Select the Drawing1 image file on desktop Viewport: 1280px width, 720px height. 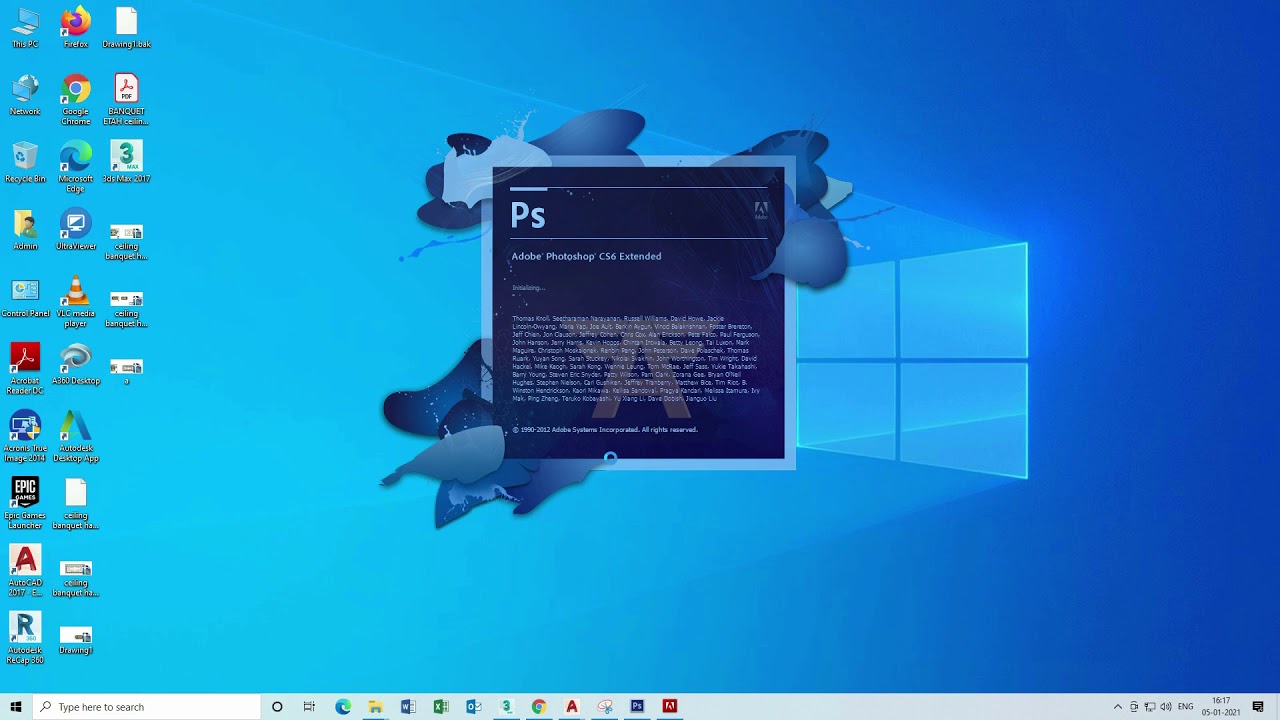76,640
